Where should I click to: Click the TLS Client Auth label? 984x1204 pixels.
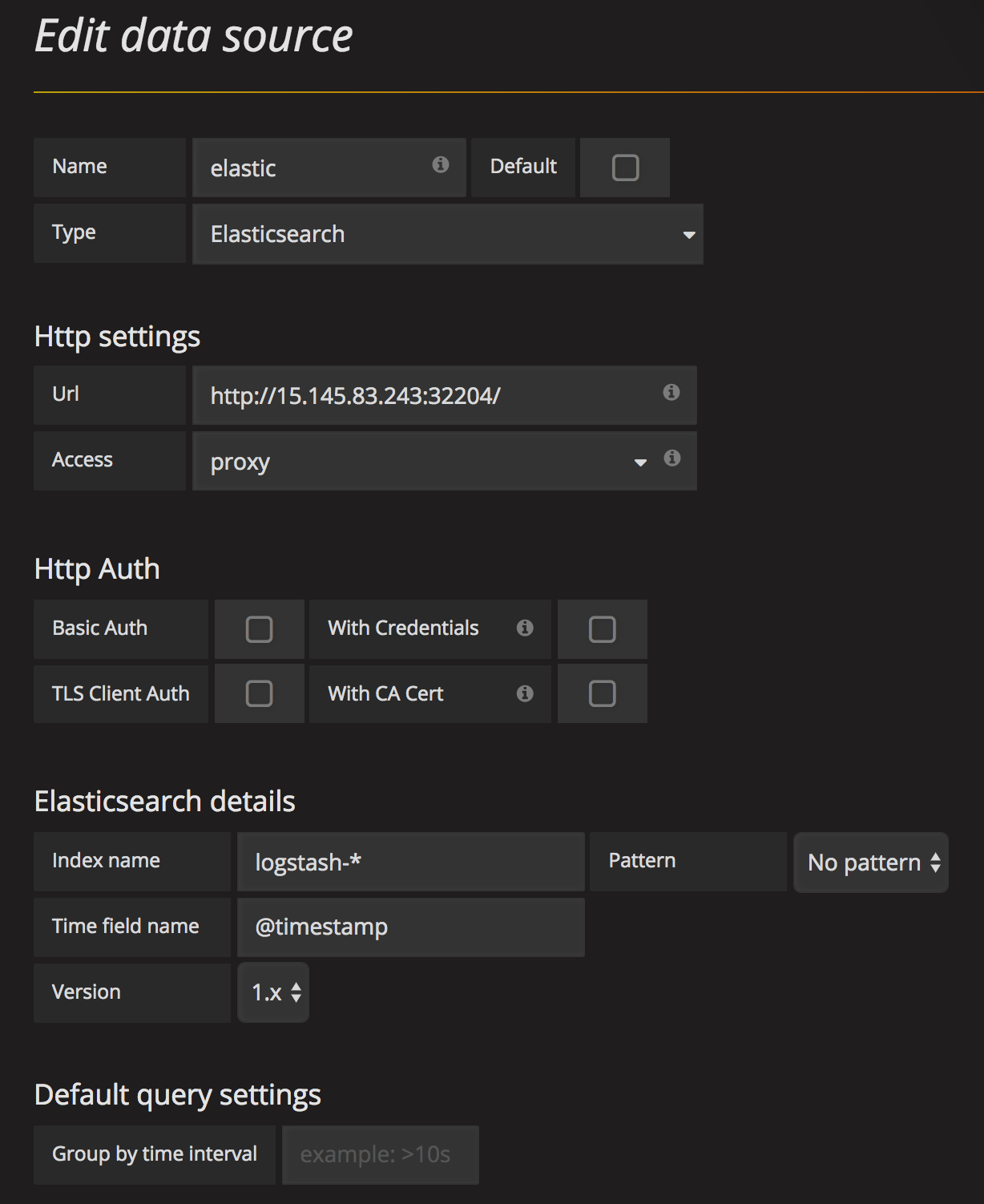click(121, 693)
